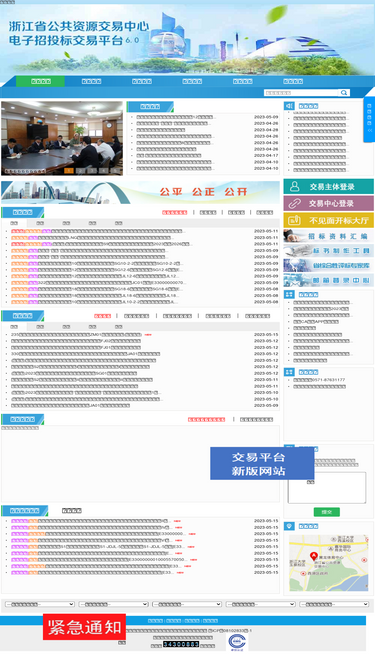Click the panel icon above phone number 0571-87631177
The width and height of the screenshot is (375, 667).
(289, 372)
